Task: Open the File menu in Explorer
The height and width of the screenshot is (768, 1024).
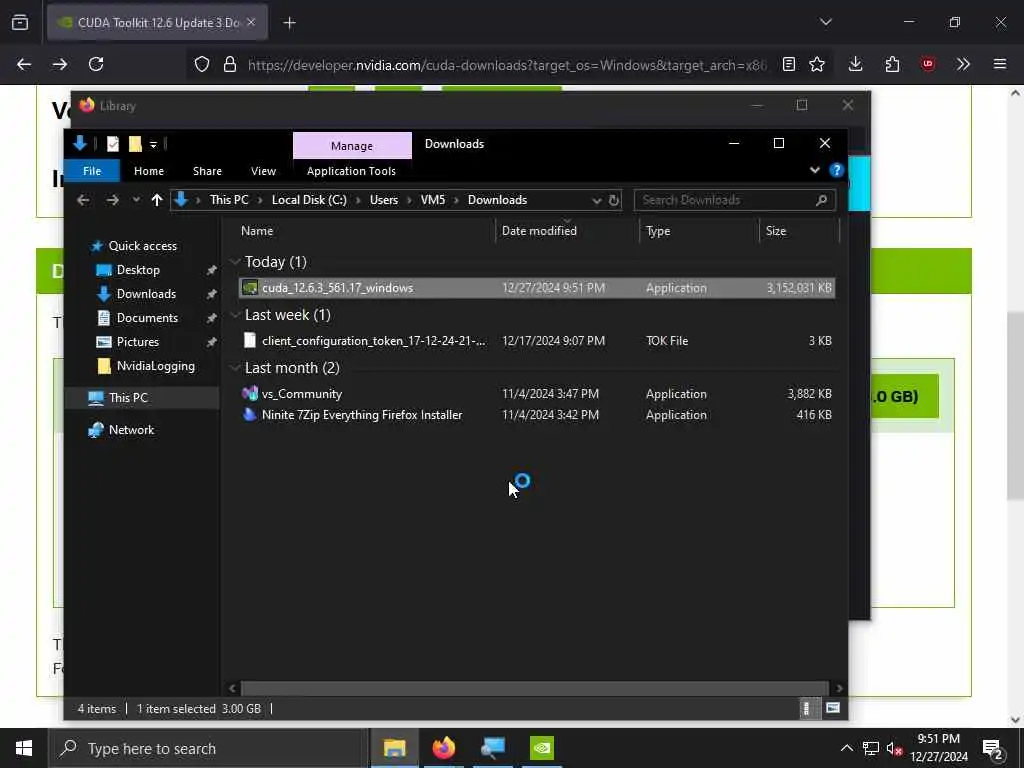Action: (92, 170)
